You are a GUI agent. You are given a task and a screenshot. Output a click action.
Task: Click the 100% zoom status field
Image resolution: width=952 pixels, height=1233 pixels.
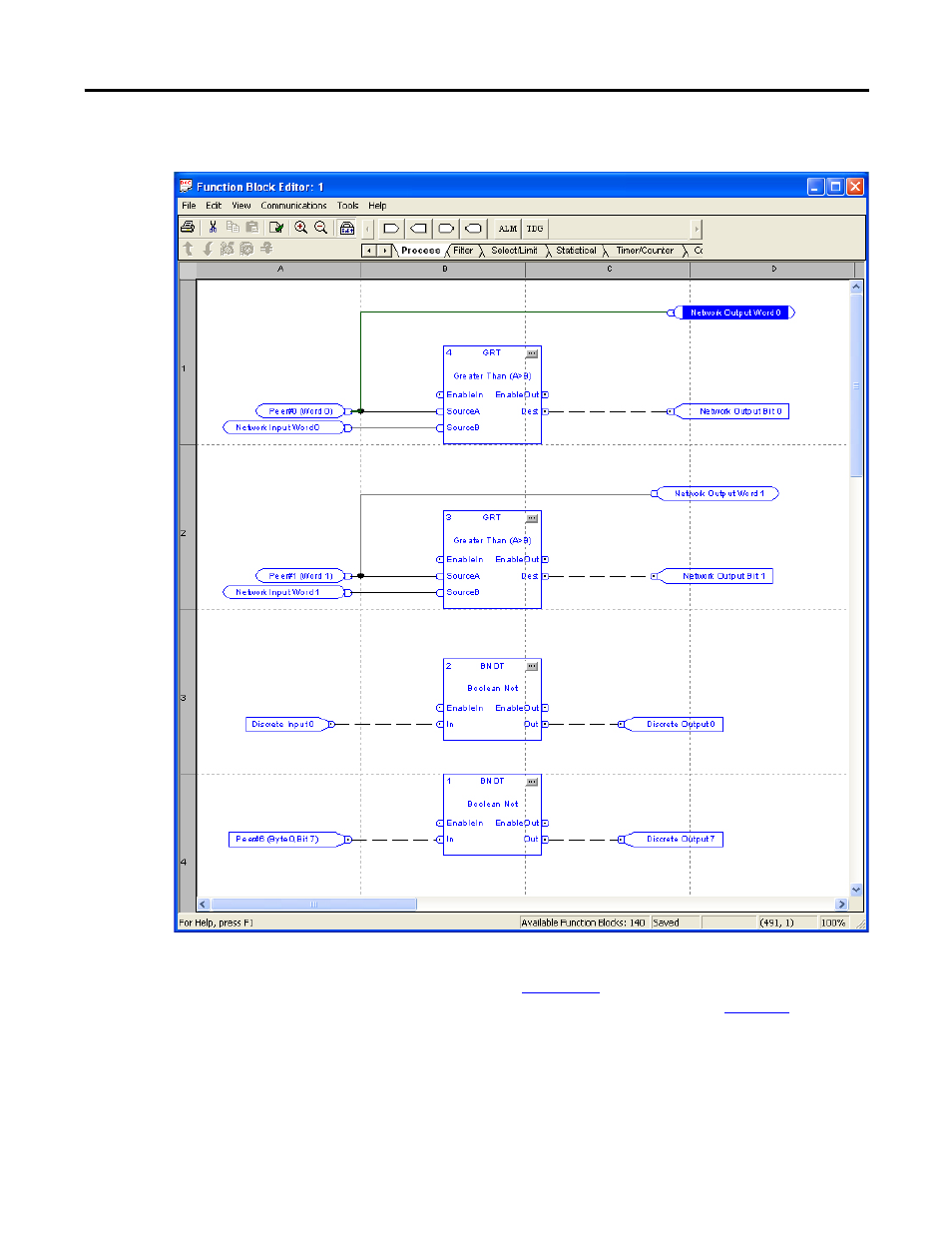pos(832,923)
